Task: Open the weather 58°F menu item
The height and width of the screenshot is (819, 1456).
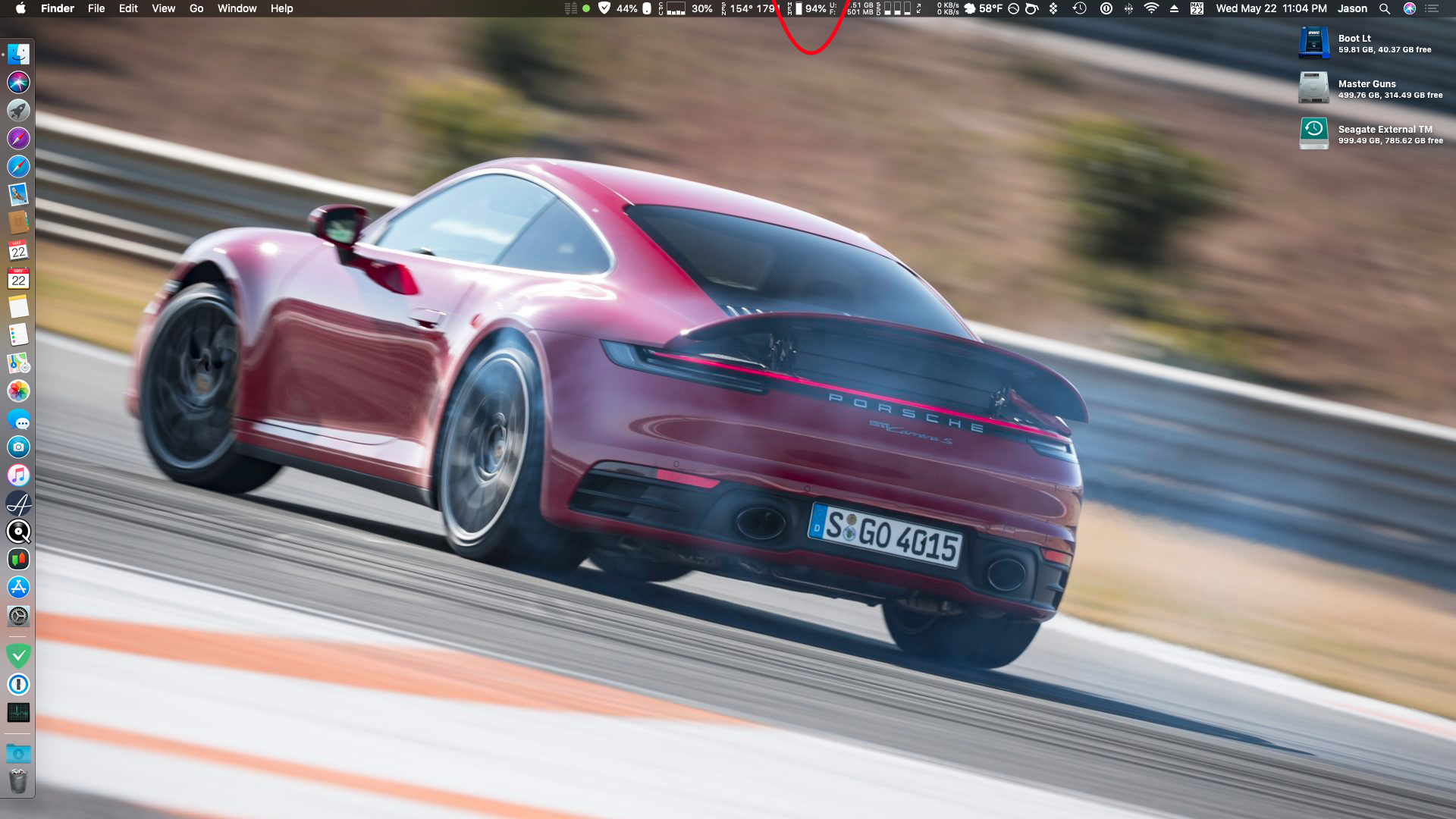Action: pos(984,8)
